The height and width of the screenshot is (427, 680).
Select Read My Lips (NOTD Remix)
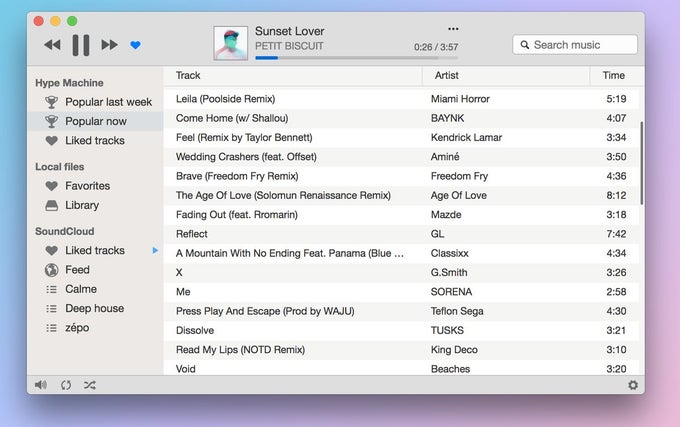click(401, 350)
